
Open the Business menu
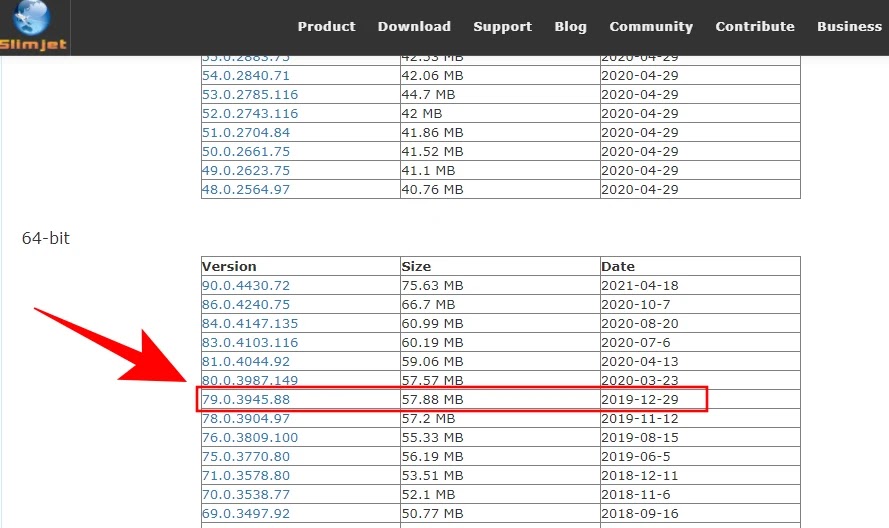[x=849, y=27]
